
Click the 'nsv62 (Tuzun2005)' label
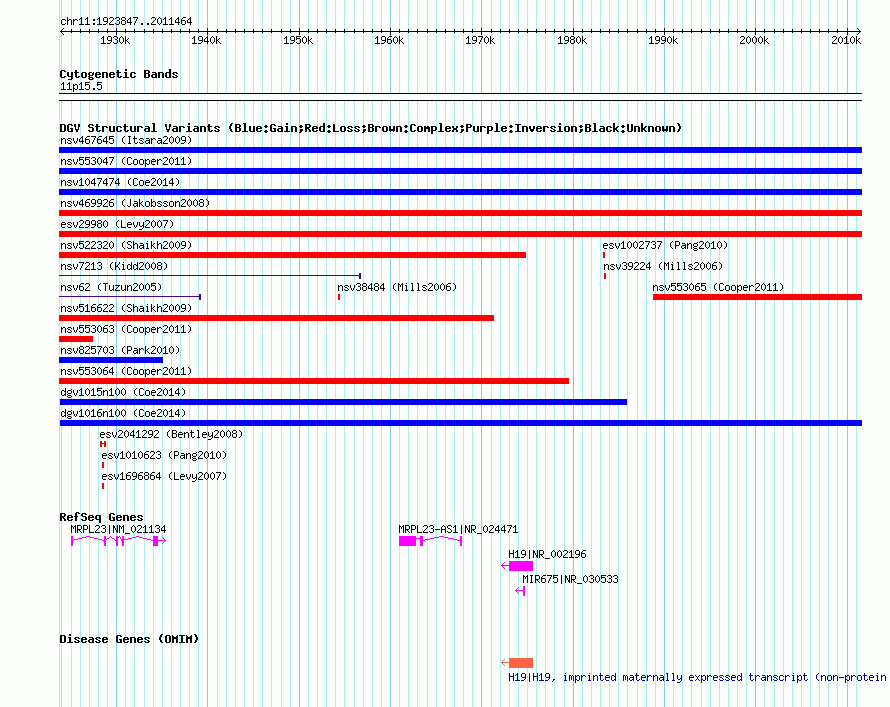[x=111, y=287]
